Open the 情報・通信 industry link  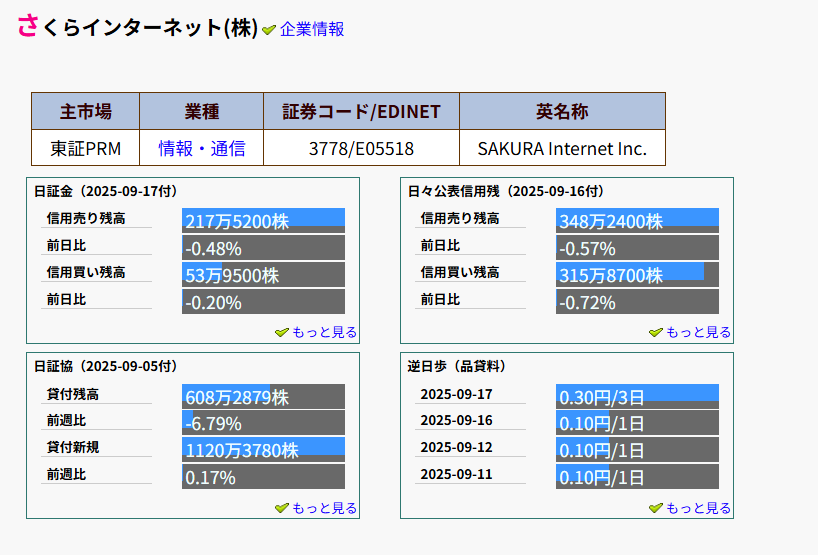(x=201, y=149)
